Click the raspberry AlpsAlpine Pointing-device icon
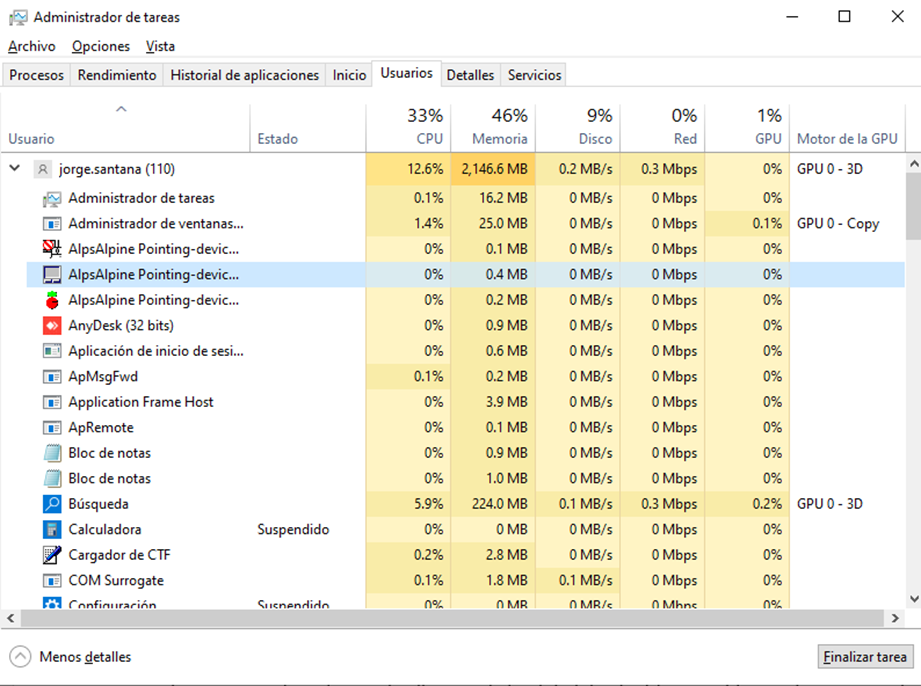The image size is (921, 686). coord(52,300)
